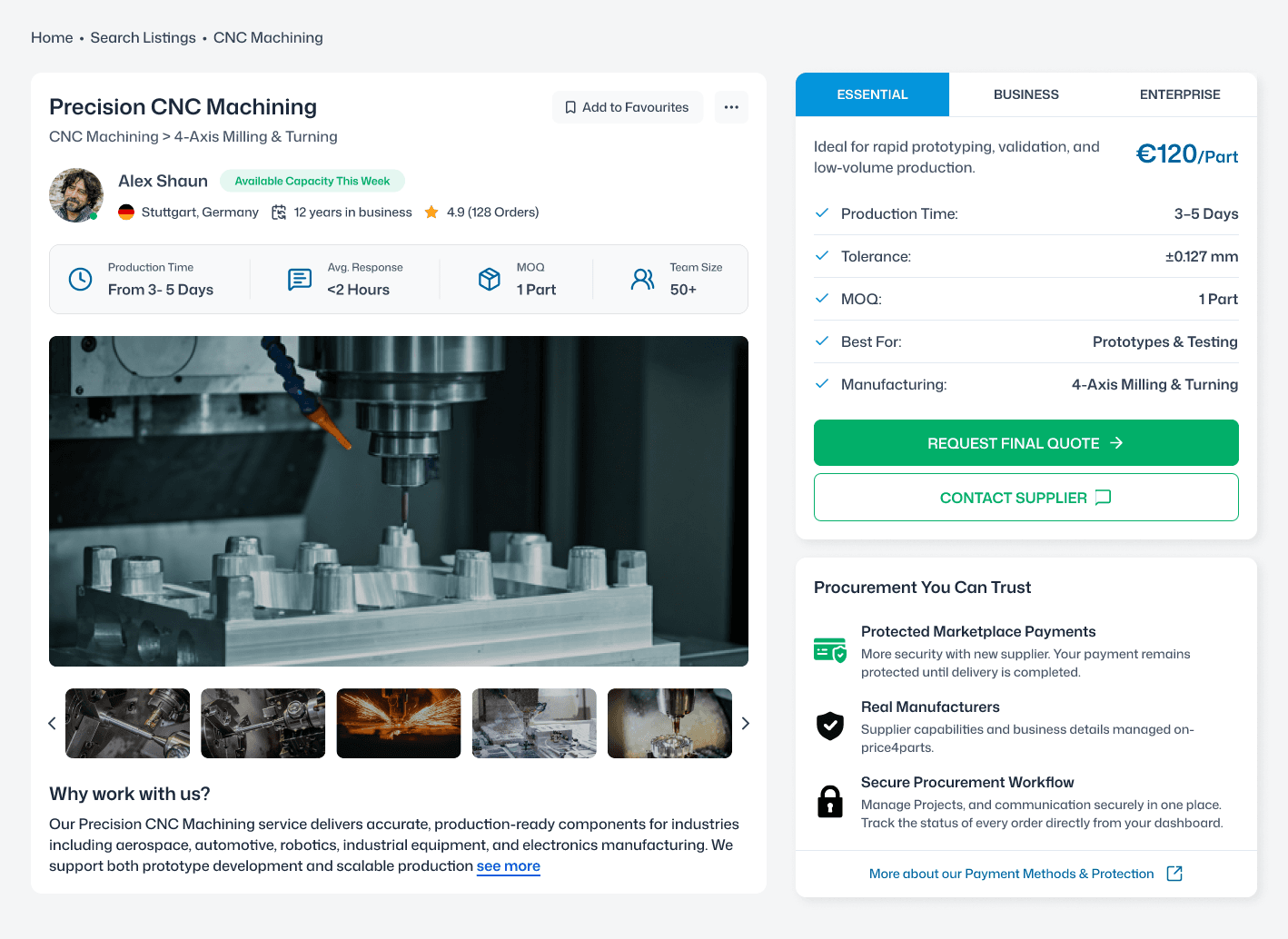Click the 12 years in business text
The width and height of the screenshot is (1288, 939).
[x=353, y=212]
